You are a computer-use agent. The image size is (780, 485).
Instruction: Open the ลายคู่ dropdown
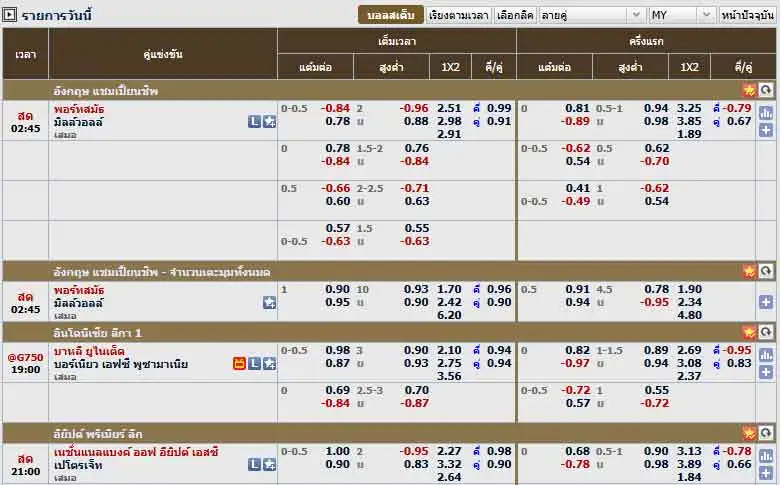tap(592, 15)
